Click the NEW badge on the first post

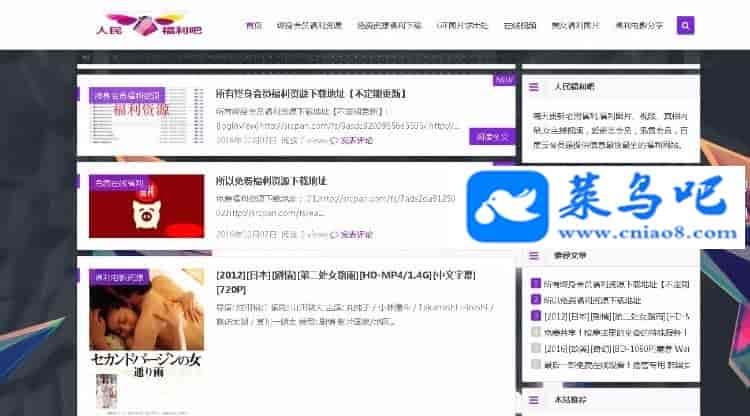503,80
